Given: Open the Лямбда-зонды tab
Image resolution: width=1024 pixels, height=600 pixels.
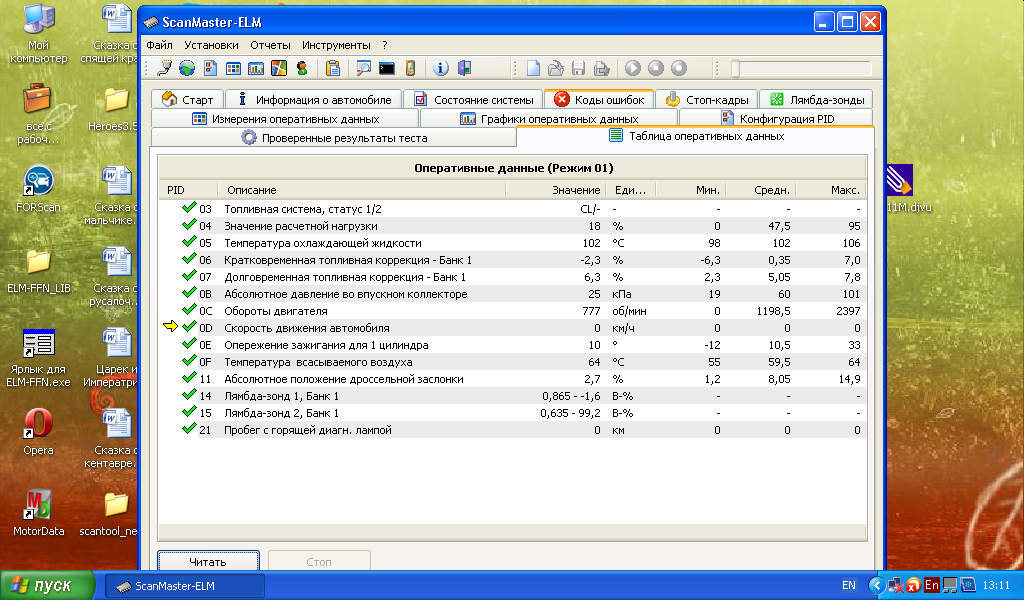Looking at the screenshot, I should coord(816,99).
